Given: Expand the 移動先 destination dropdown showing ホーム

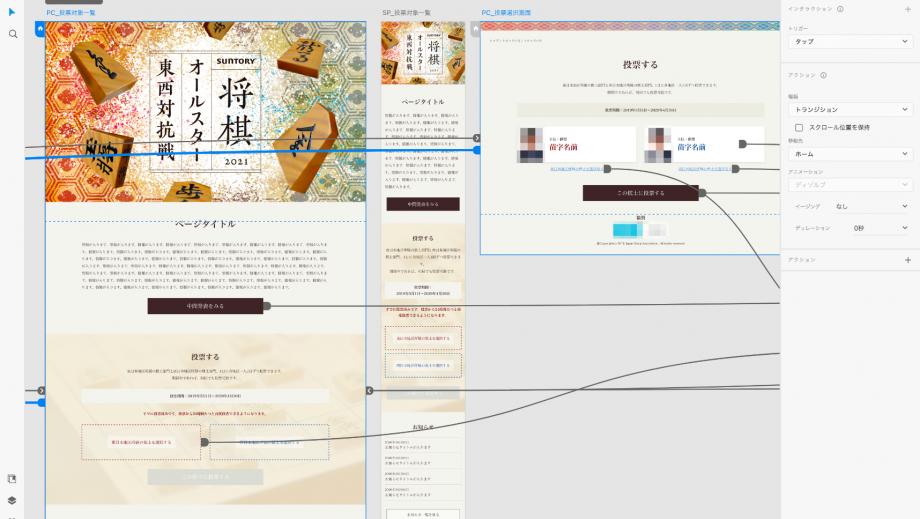Looking at the screenshot, I should 850,154.
